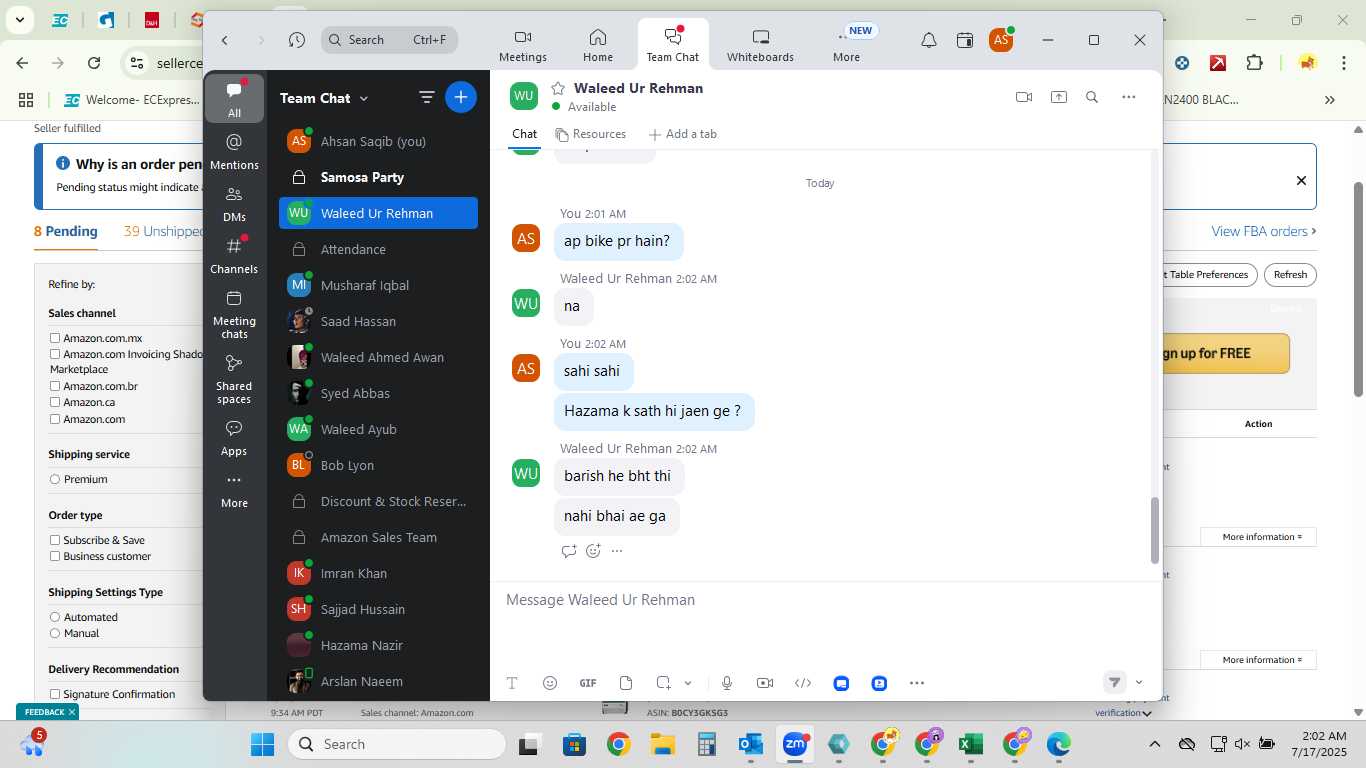Go back using the Zoom back arrow

pyautogui.click(x=225, y=40)
